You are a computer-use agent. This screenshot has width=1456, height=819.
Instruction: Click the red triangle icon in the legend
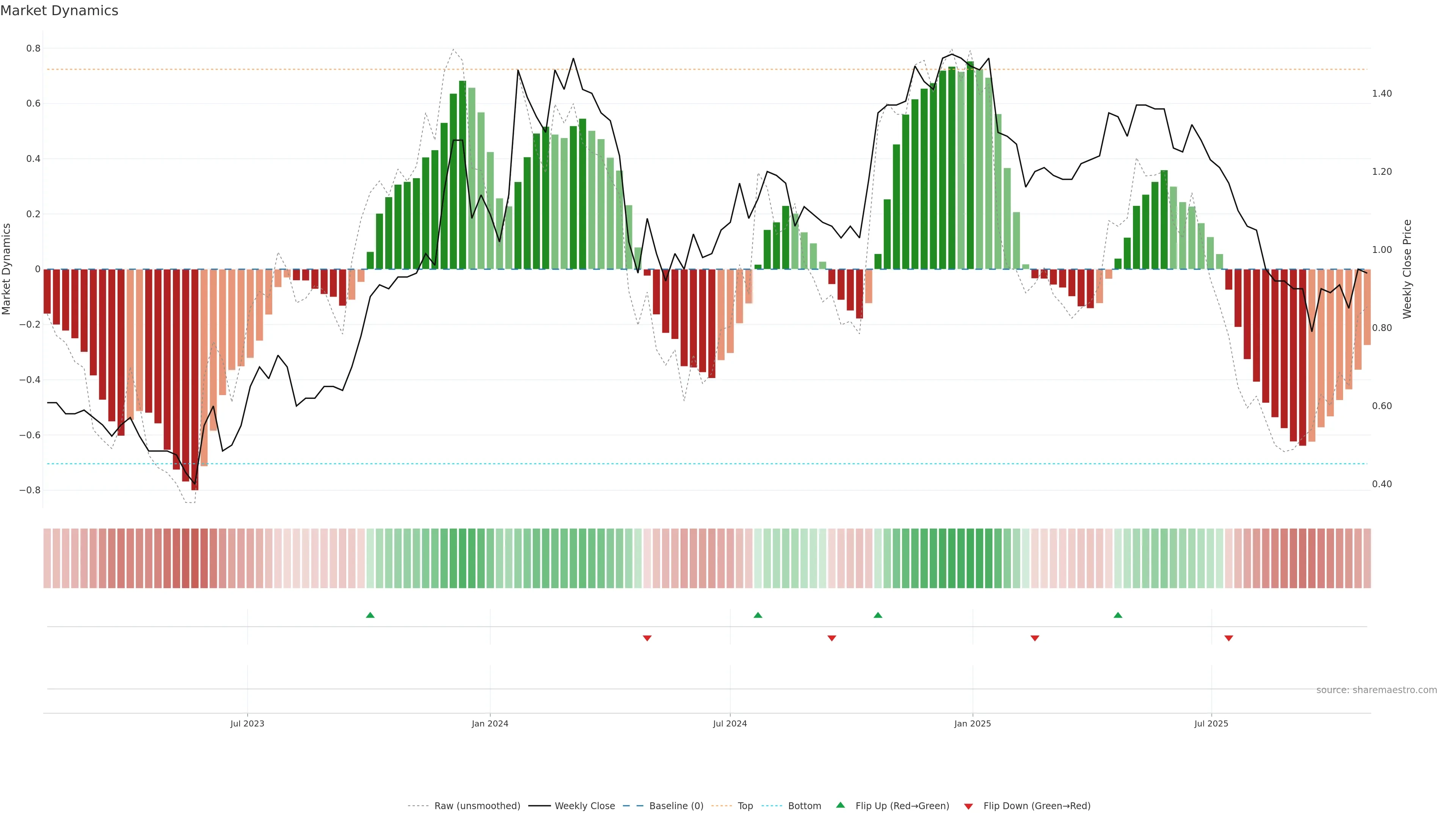(968, 806)
